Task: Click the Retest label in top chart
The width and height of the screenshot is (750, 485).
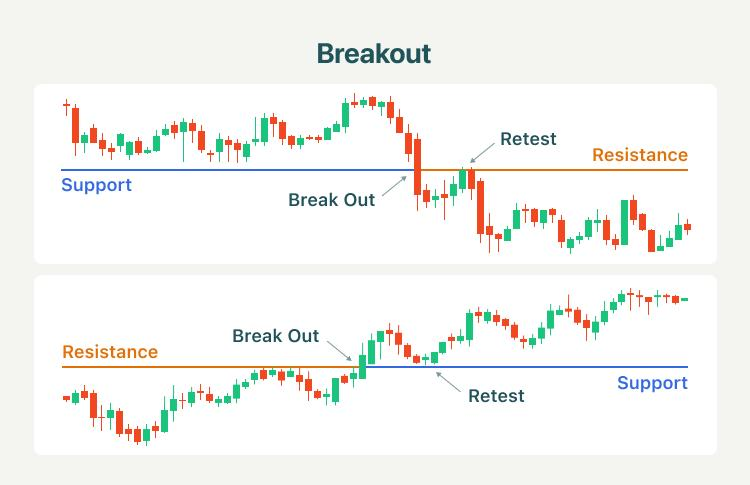Action: point(528,139)
